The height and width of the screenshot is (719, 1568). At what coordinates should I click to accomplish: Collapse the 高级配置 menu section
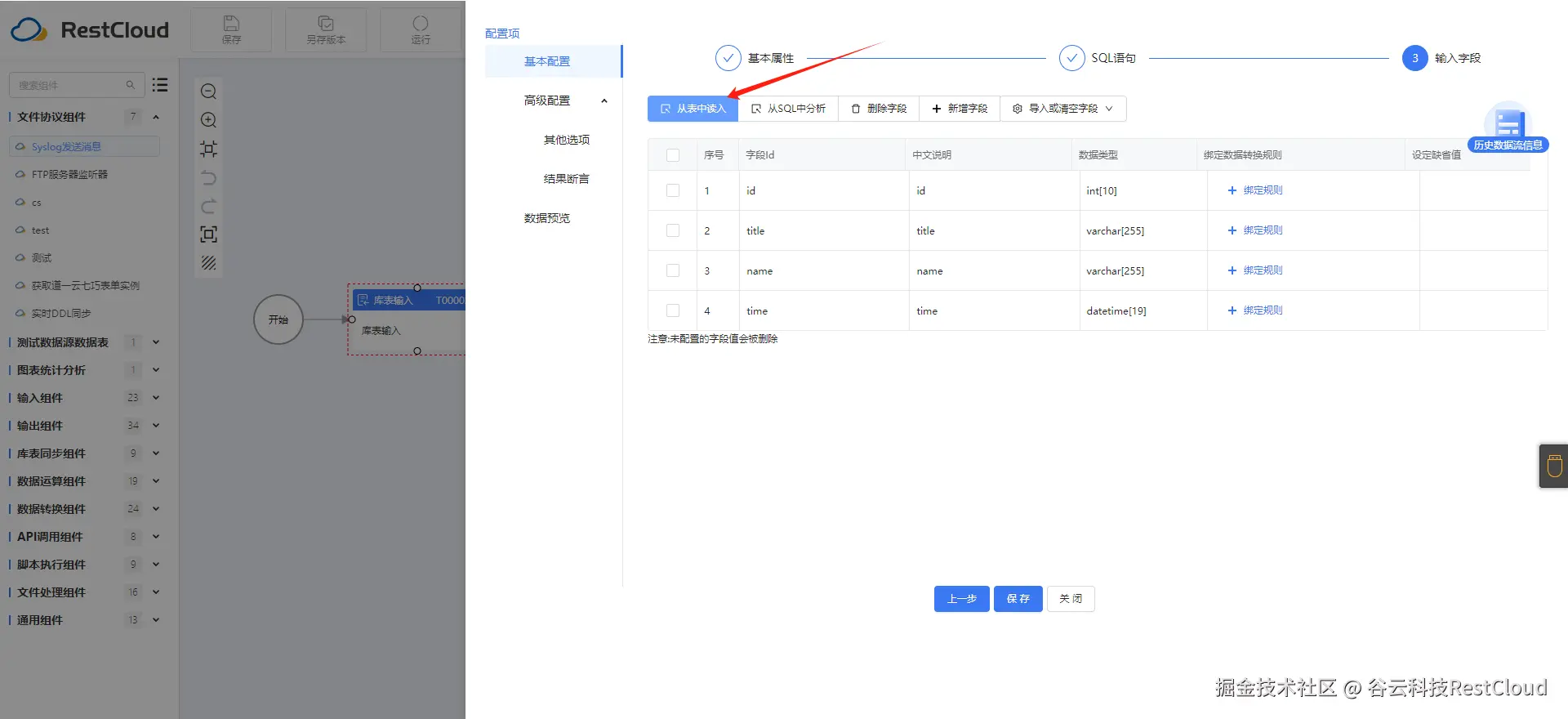(604, 100)
